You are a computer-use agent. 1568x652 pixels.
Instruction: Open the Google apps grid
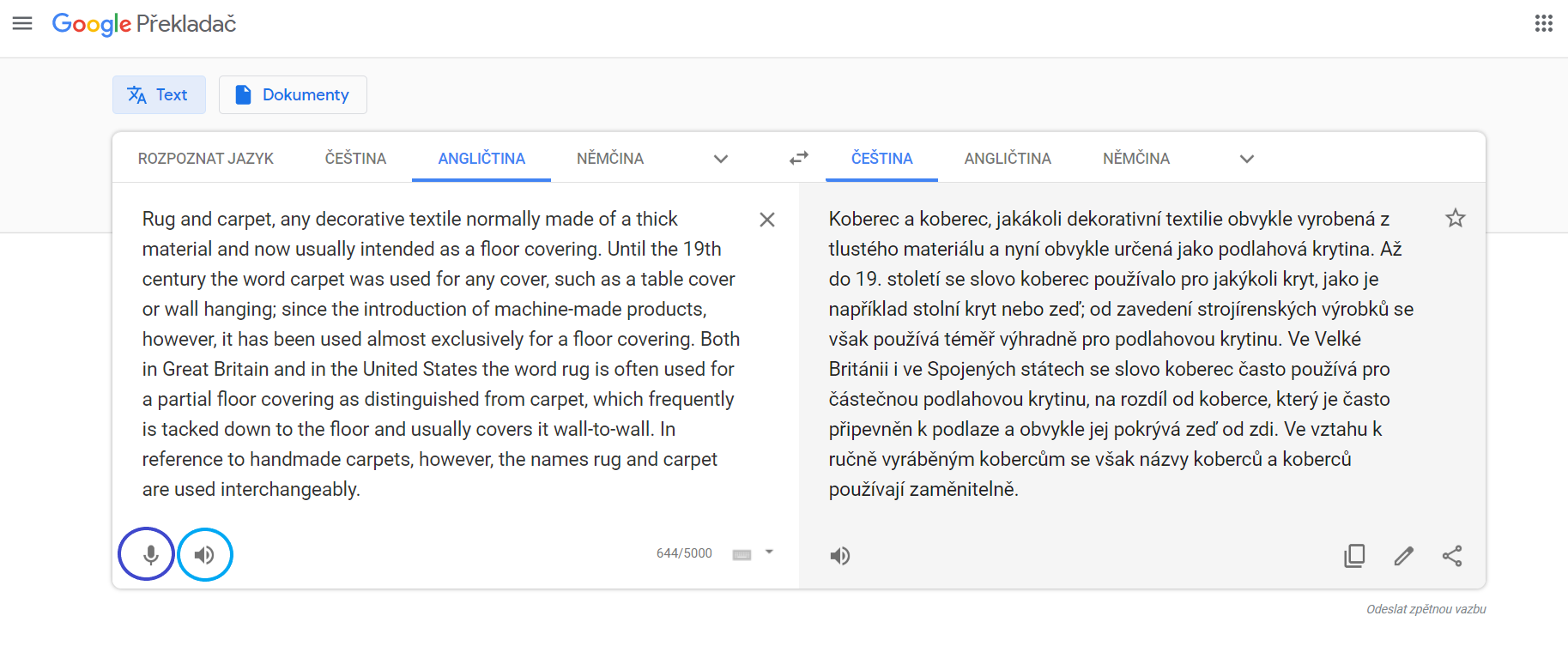(1543, 23)
